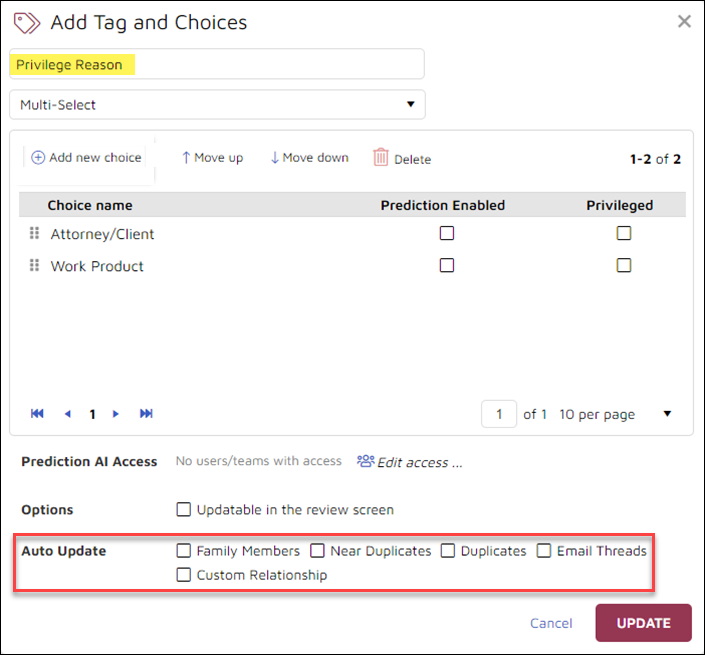Open Edit access for Prediction AI

(410, 462)
